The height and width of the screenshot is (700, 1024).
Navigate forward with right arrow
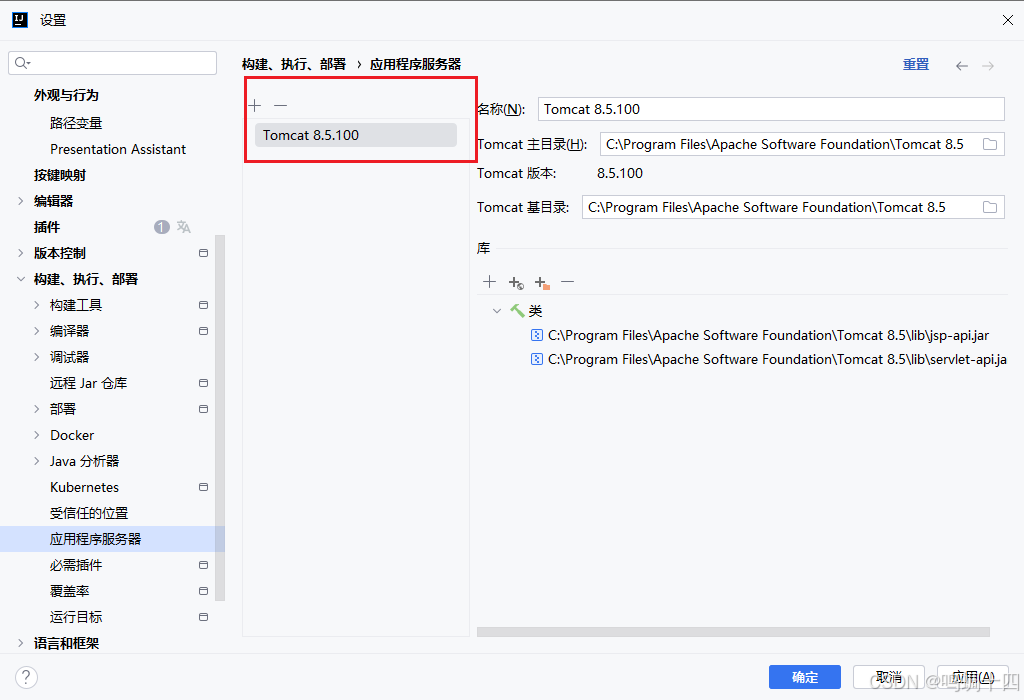(988, 66)
